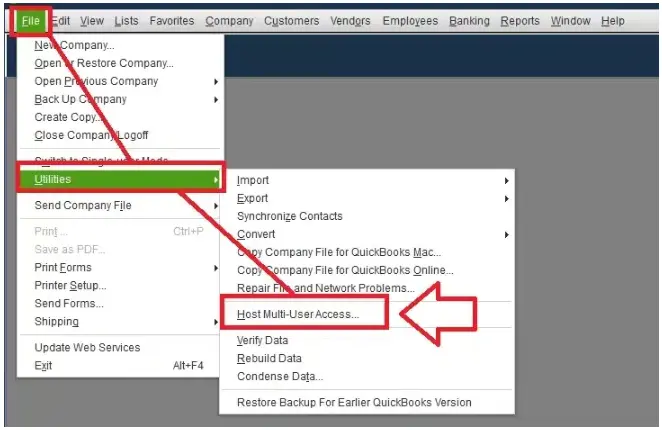Select Open or Restore Company
Screen dimensions: 662x430
point(120,63)
